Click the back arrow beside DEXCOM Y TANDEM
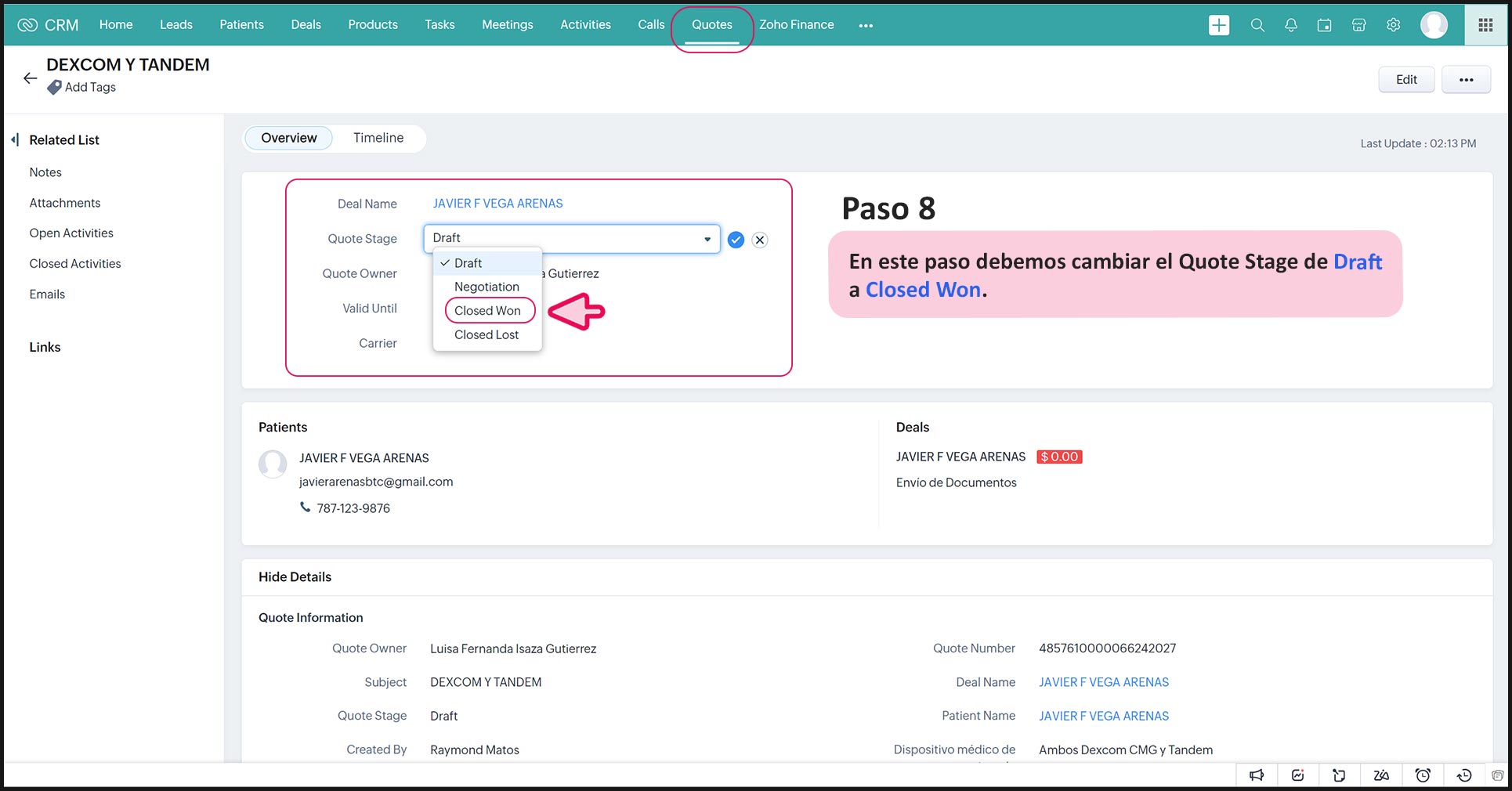The image size is (1512, 791). pos(30,78)
